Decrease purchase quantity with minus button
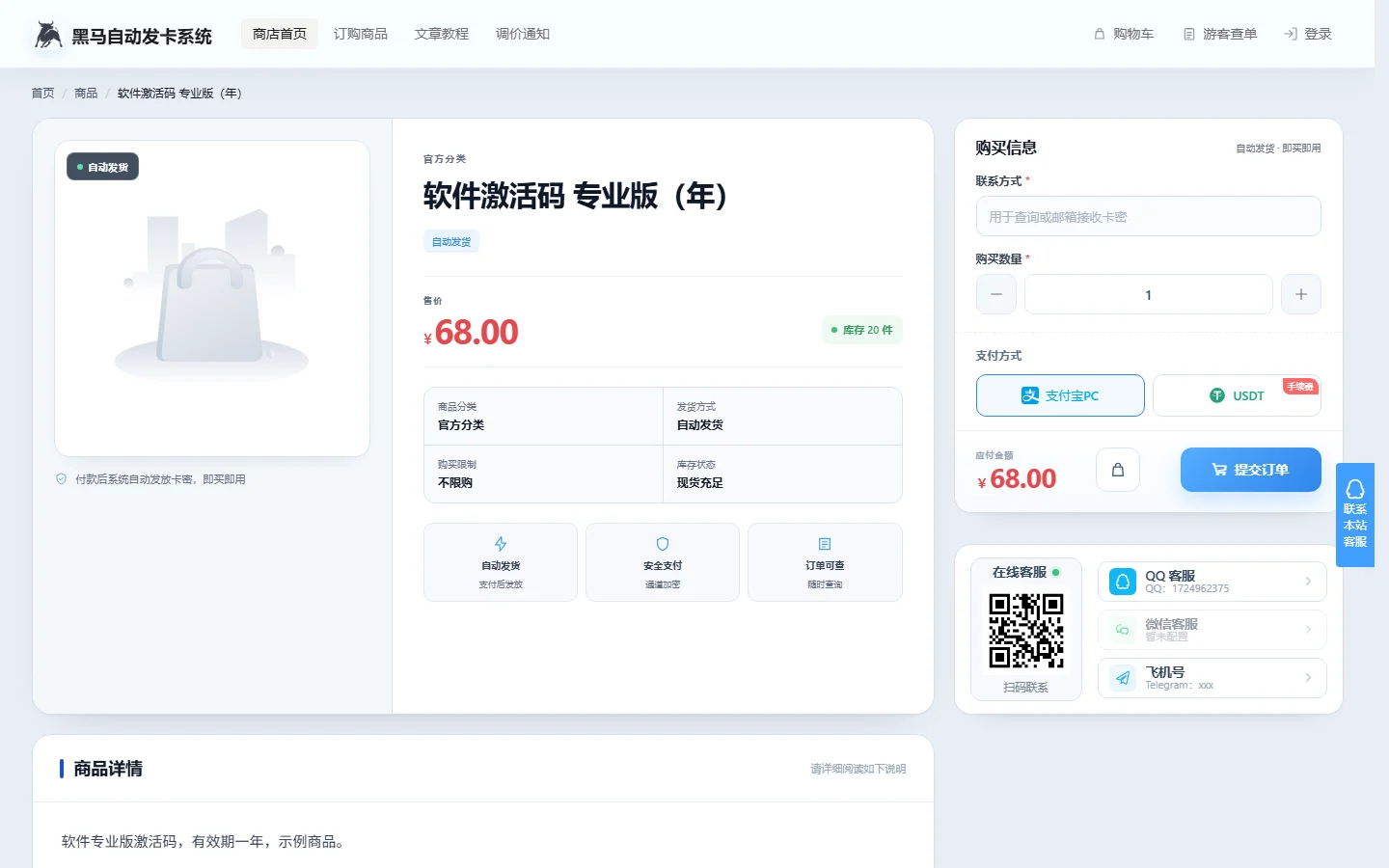The height and width of the screenshot is (868, 1389). click(x=996, y=294)
